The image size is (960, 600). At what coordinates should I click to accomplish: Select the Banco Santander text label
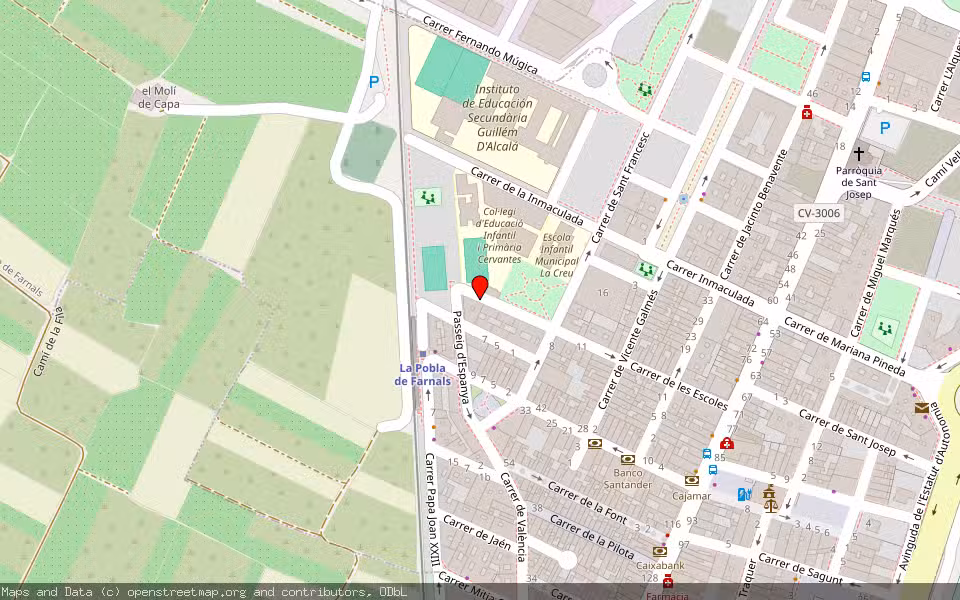(x=628, y=478)
